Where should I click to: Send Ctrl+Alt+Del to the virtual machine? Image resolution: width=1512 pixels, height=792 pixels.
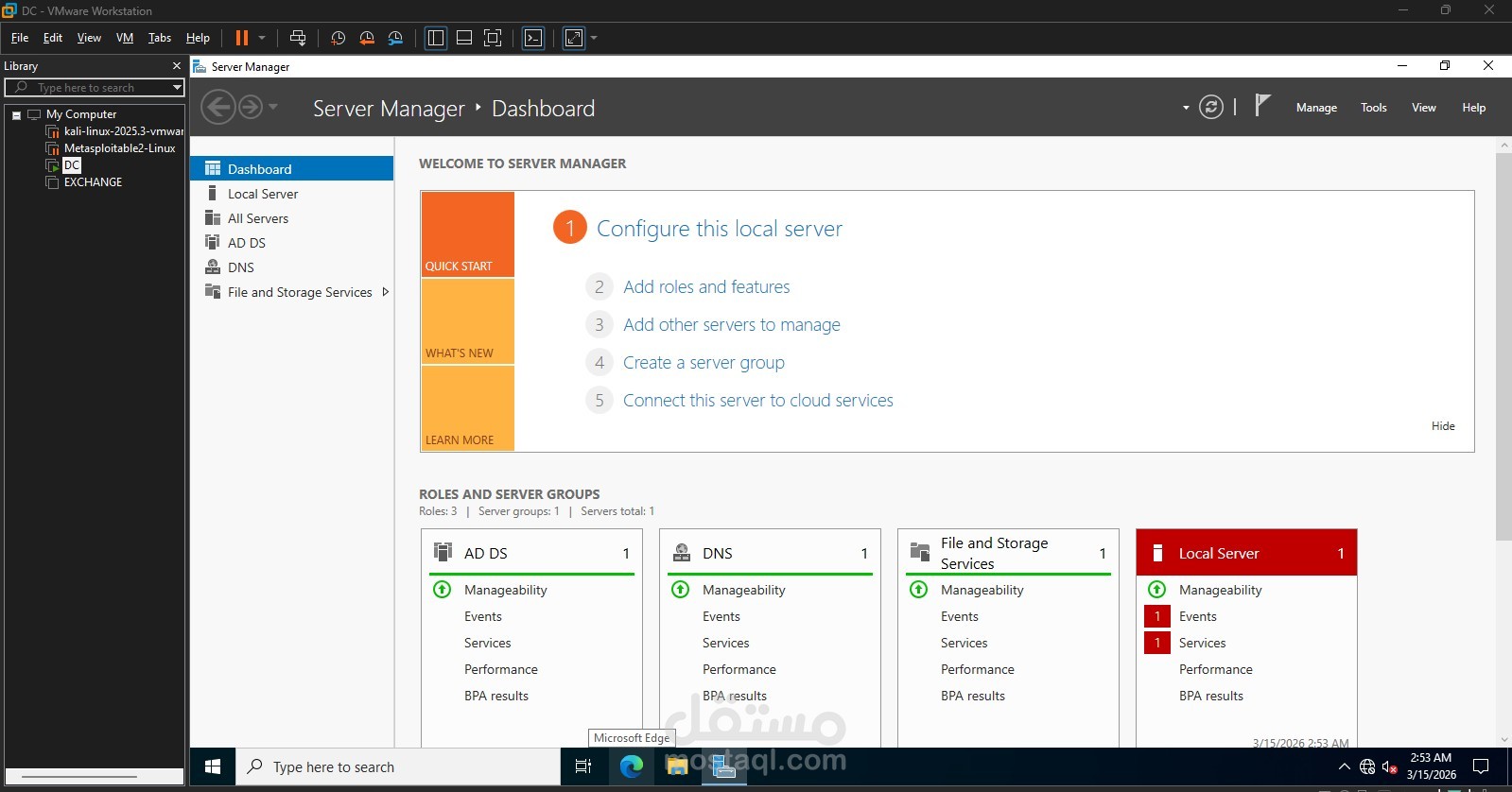tap(298, 38)
